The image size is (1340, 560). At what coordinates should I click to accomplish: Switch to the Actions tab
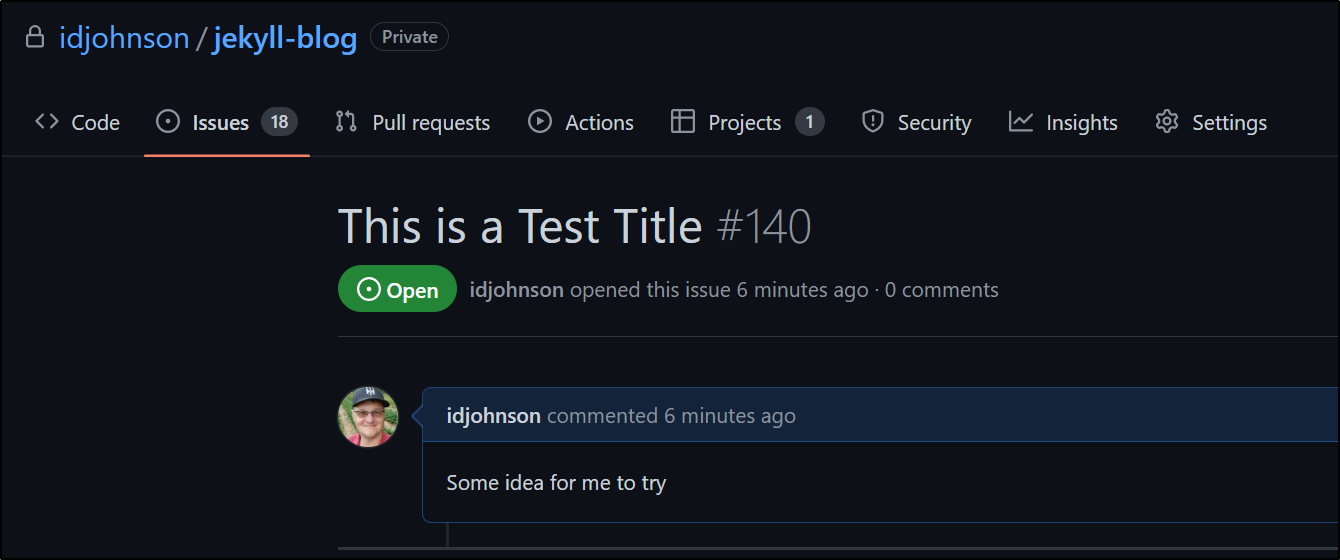581,122
